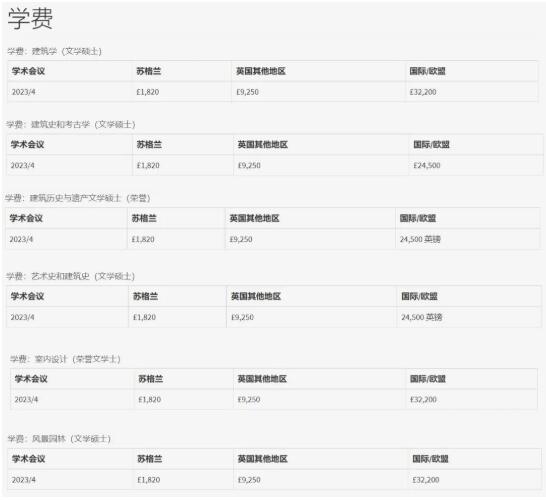
Task: Select 24,500 英镑 in 建筑历史与遗产 table
Action: (420, 239)
